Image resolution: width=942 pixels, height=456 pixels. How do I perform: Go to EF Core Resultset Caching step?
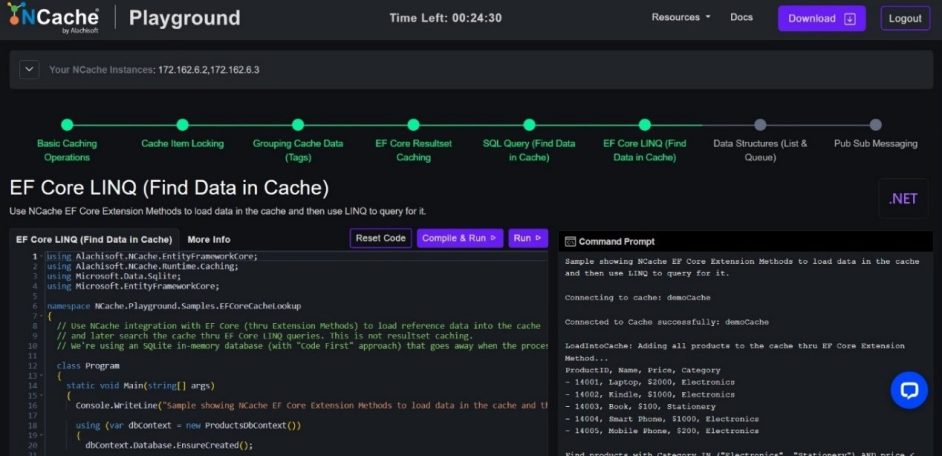pyautogui.click(x=413, y=124)
